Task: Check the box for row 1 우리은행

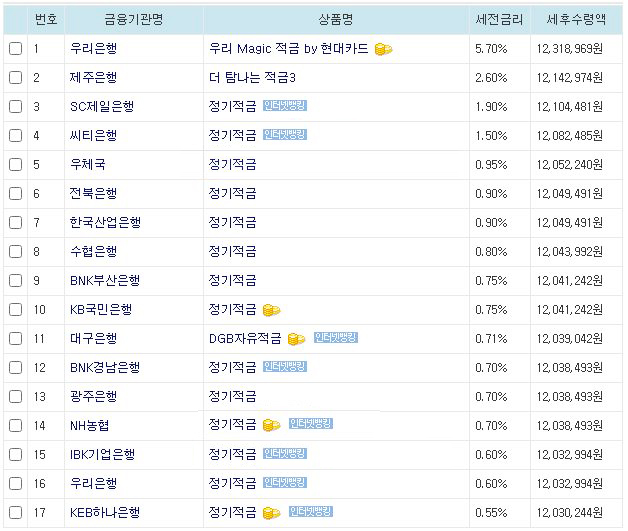Action: tap(15, 48)
